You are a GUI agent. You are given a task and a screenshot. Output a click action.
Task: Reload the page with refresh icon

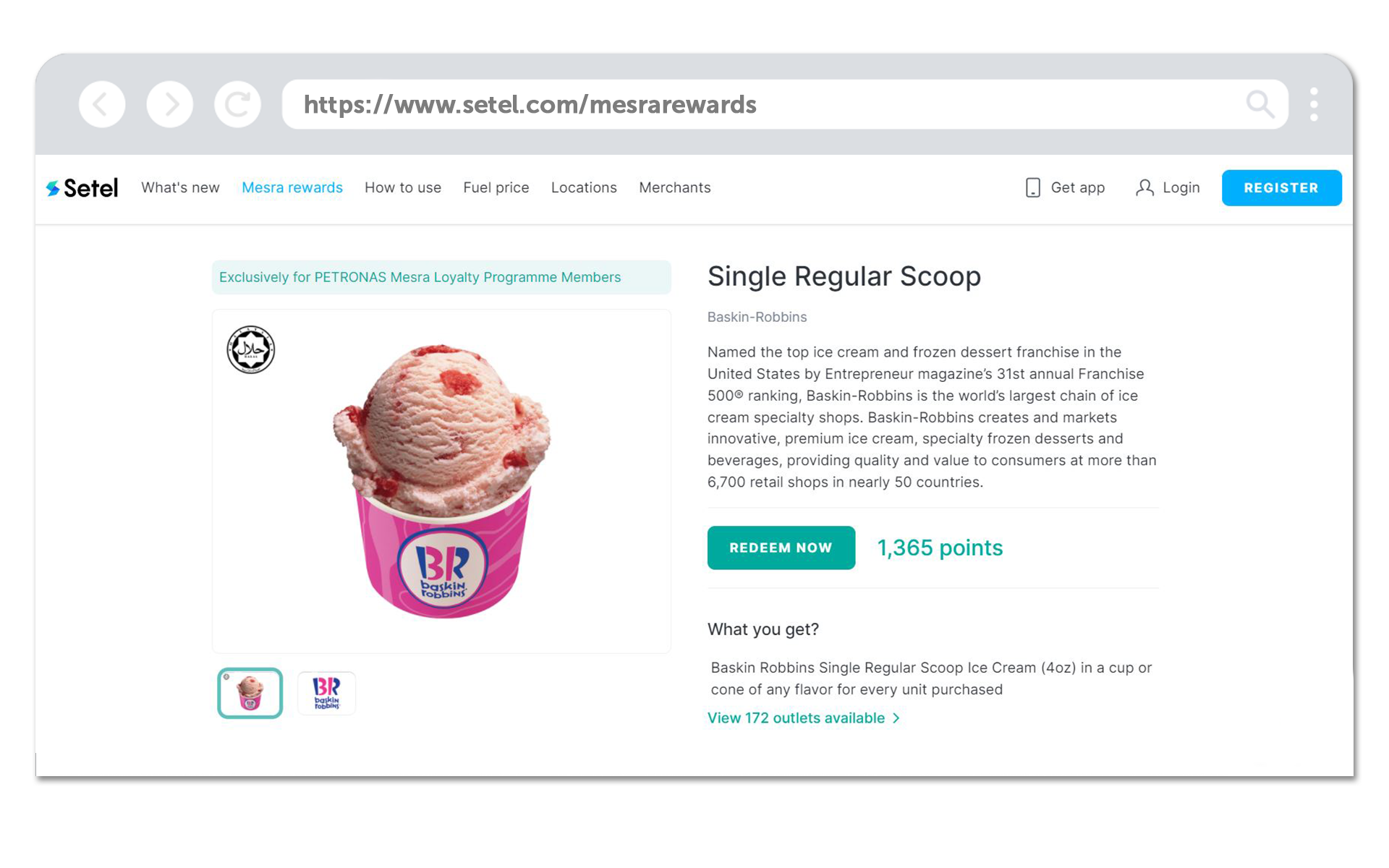(x=237, y=104)
